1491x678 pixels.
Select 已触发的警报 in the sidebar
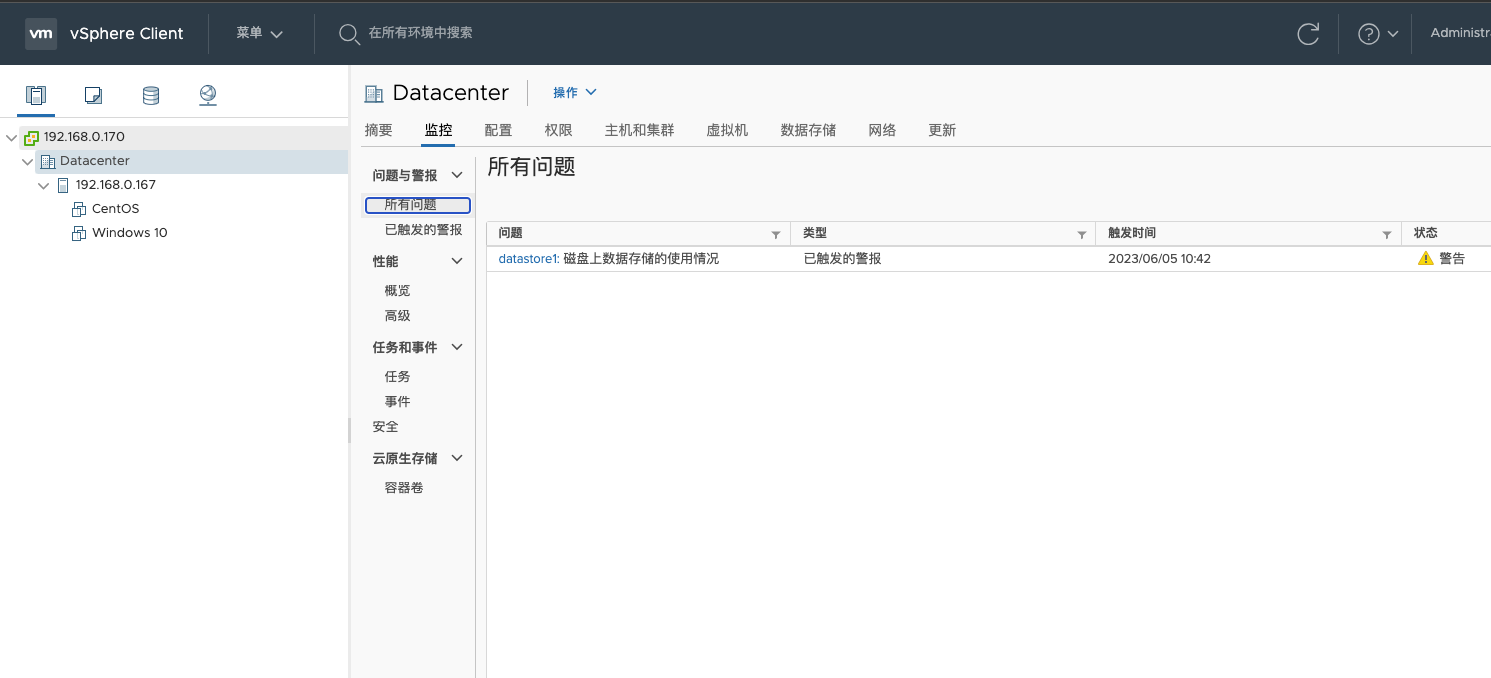[423, 230]
